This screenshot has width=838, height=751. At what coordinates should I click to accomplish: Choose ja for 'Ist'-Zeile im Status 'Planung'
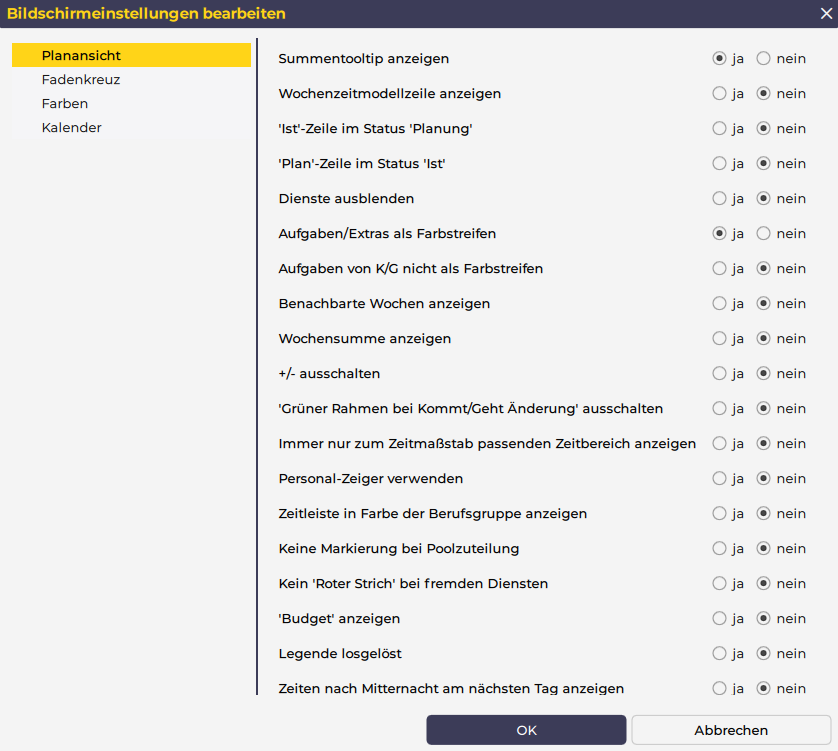click(x=719, y=129)
